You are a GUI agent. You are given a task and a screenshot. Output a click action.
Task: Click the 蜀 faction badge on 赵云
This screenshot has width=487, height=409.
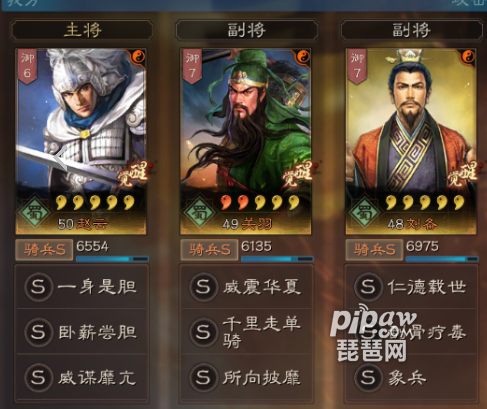(x=34, y=212)
